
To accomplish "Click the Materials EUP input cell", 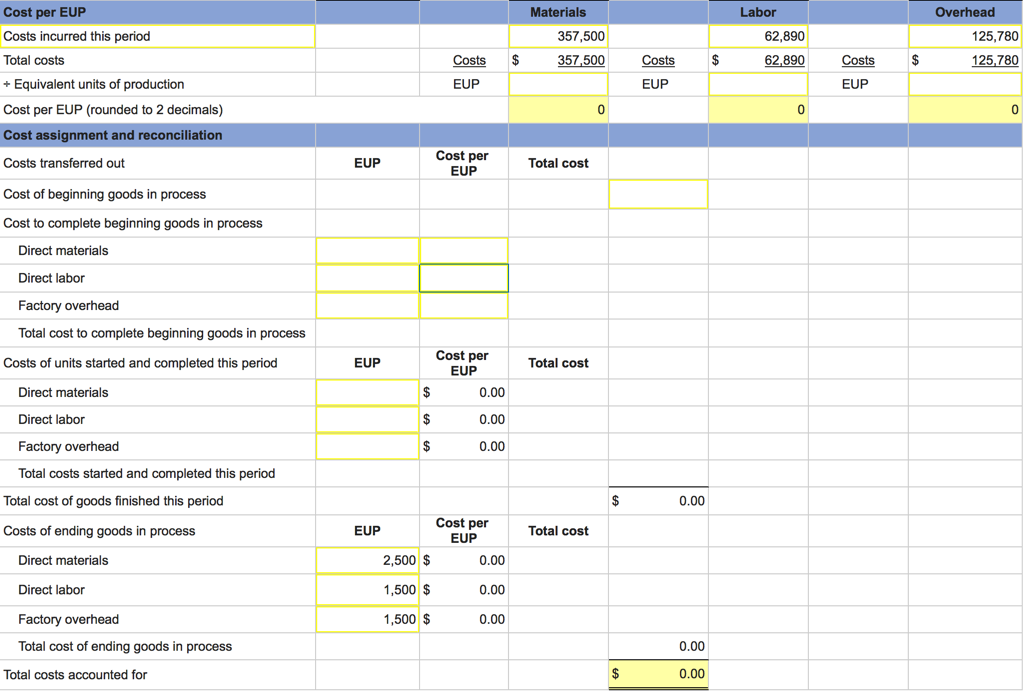I will coord(558,84).
